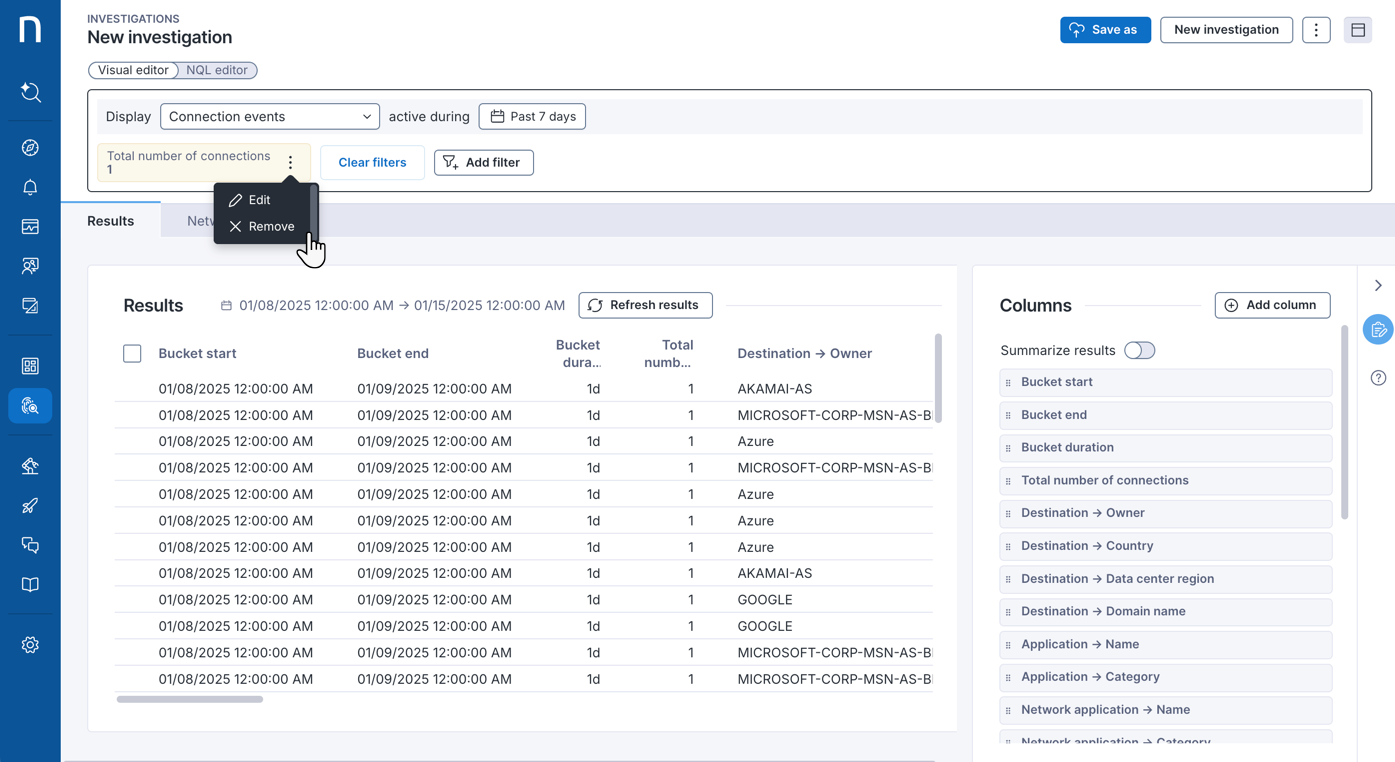Click the help question mark icon

(x=1378, y=378)
